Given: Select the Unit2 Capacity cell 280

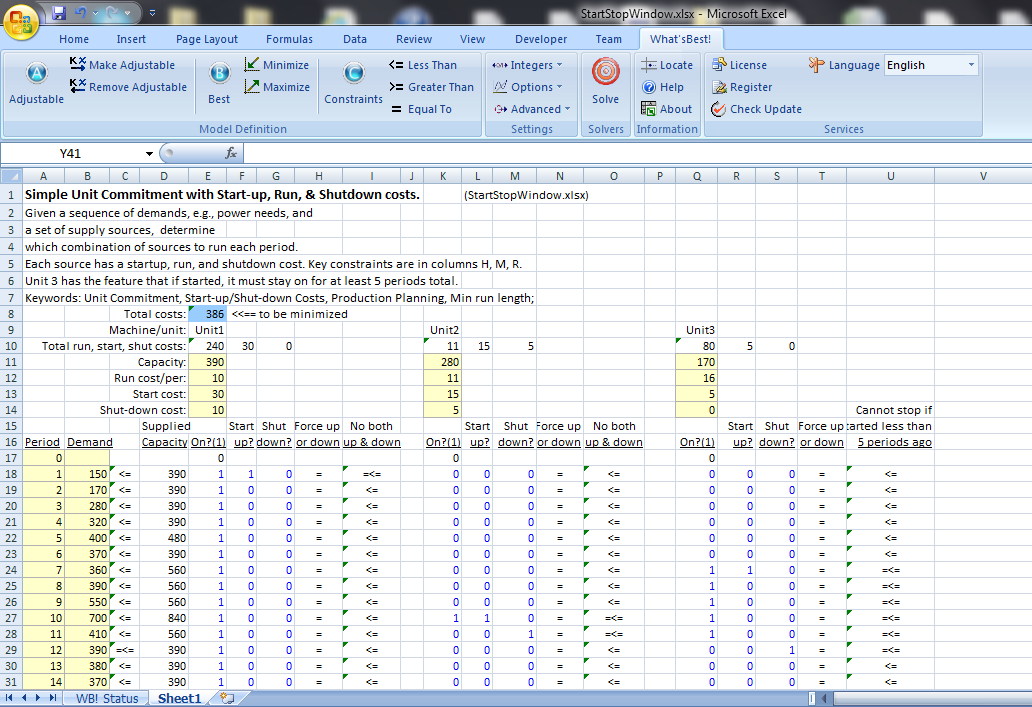Looking at the screenshot, I should pos(442,362).
